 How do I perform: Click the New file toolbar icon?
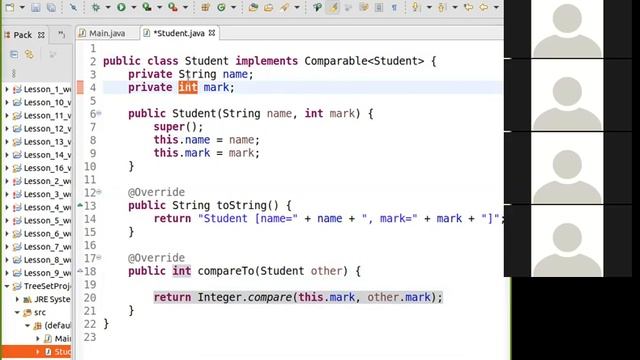pyautogui.click(x=10, y=7)
